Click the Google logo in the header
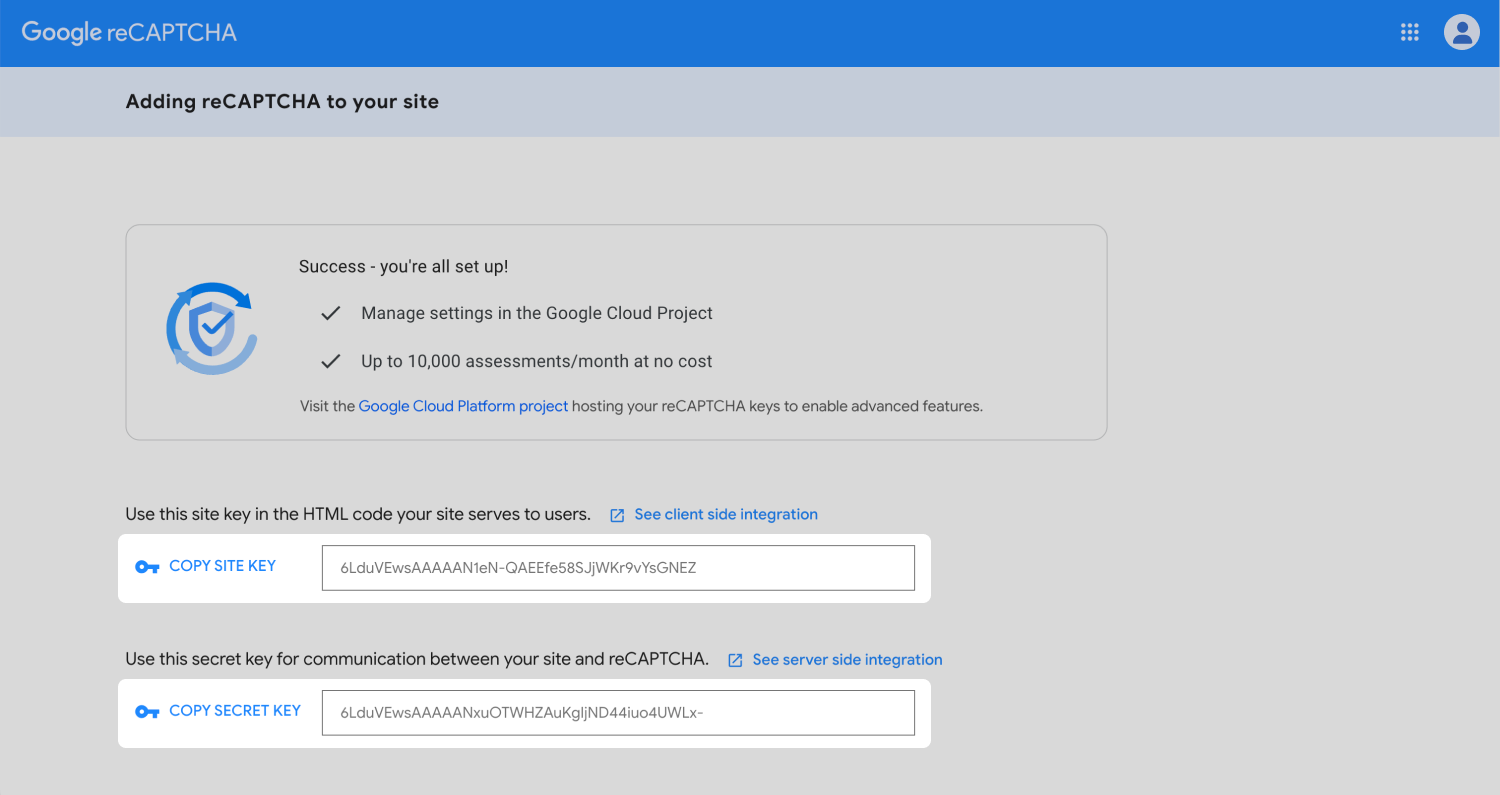The width and height of the screenshot is (1500, 795). (59, 31)
